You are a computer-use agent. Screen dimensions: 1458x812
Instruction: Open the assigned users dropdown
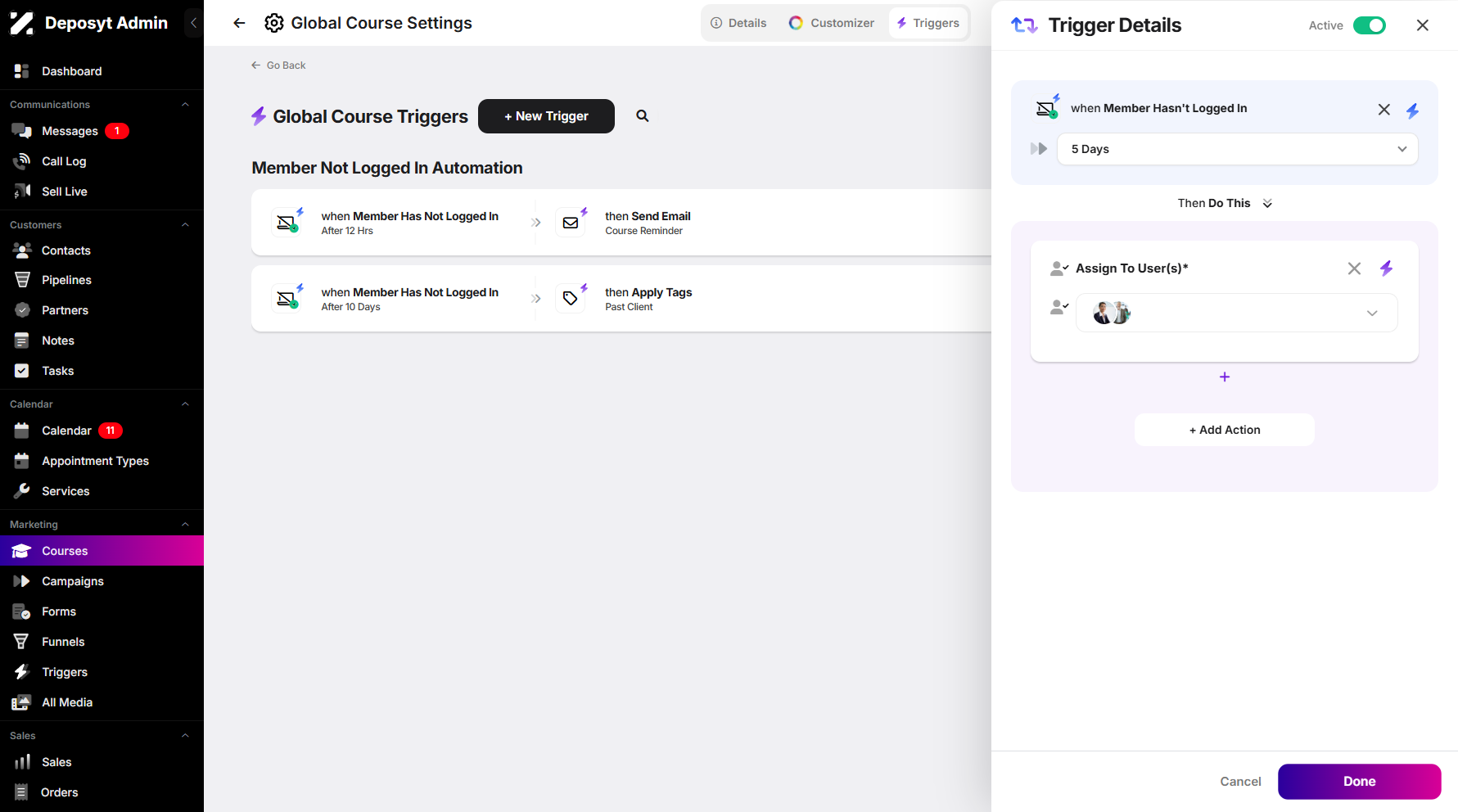coord(1236,313)
